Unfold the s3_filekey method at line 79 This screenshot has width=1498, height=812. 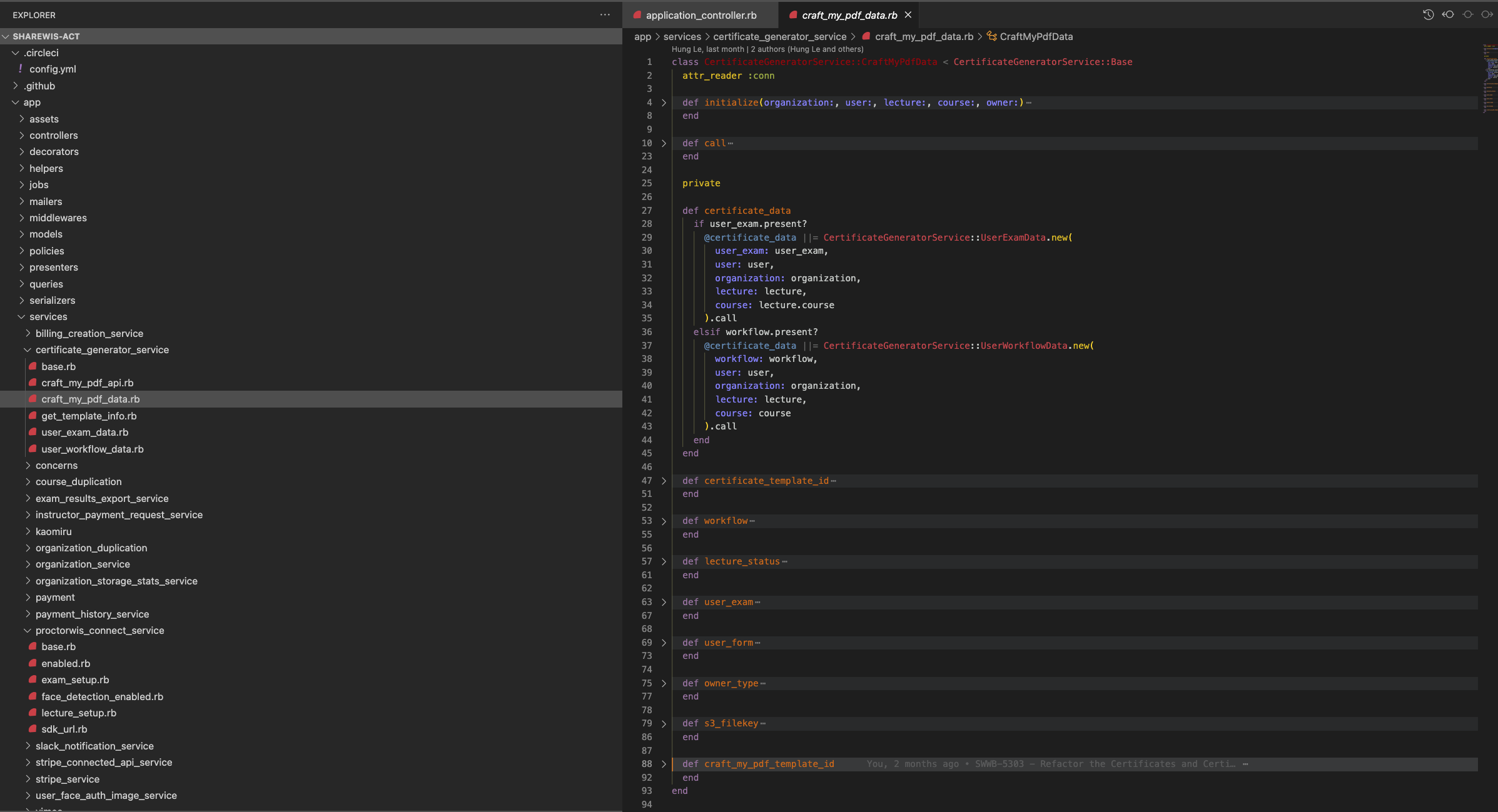point(664,723)
